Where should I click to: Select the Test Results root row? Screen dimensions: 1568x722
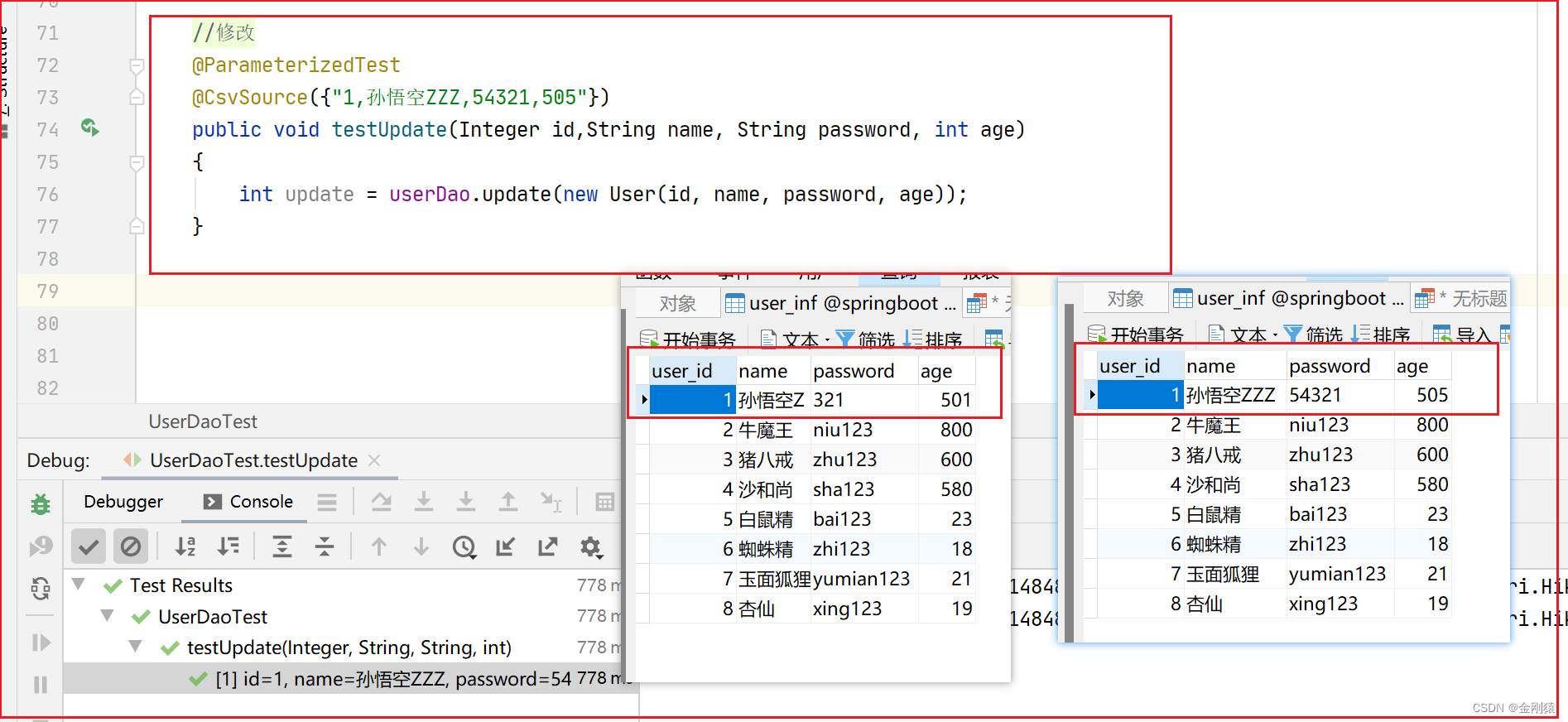click(350, 585)
